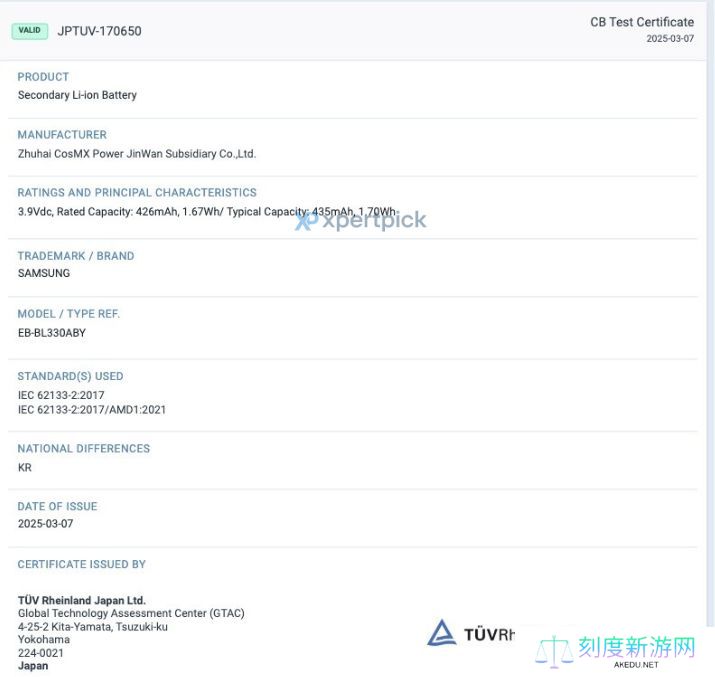Screen dimensions: 715x677
Task: Select the 2025-03-07 value under DATE OF ISSUE
Action: [45, 523]
